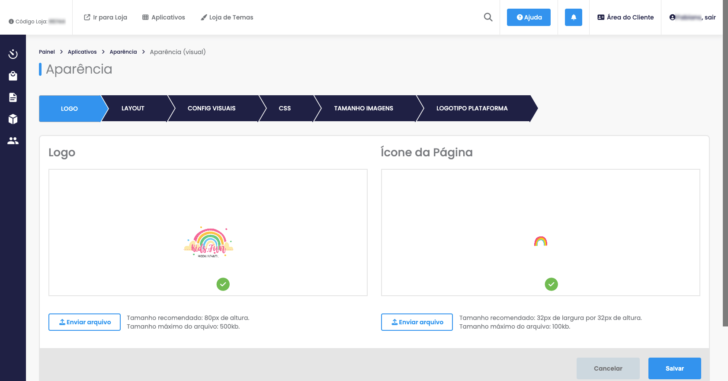The height and width of the screenshot is (381, 728).
Task: Click Aparência in the breadcrumb
Action: tap(123, 52)
